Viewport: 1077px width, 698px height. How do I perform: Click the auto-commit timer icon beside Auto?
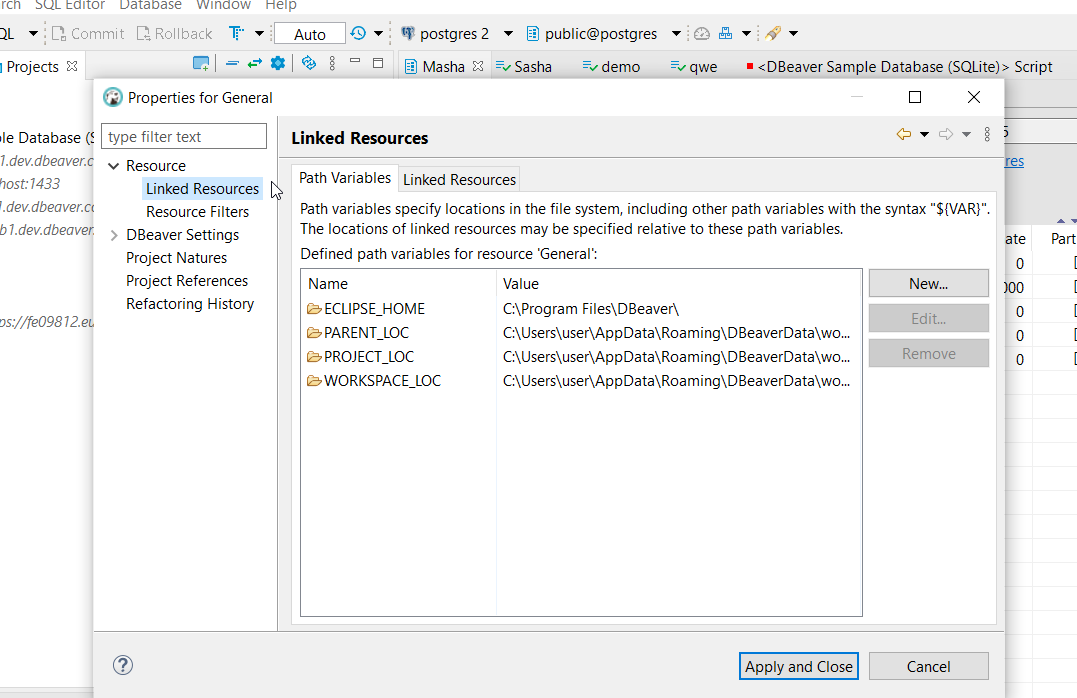tap(359, 33)
